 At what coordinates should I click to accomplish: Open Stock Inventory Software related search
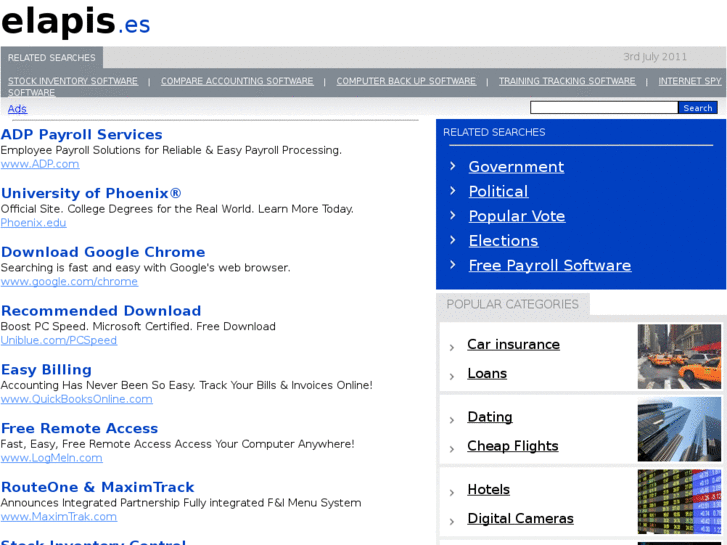(x=73, y=81)
